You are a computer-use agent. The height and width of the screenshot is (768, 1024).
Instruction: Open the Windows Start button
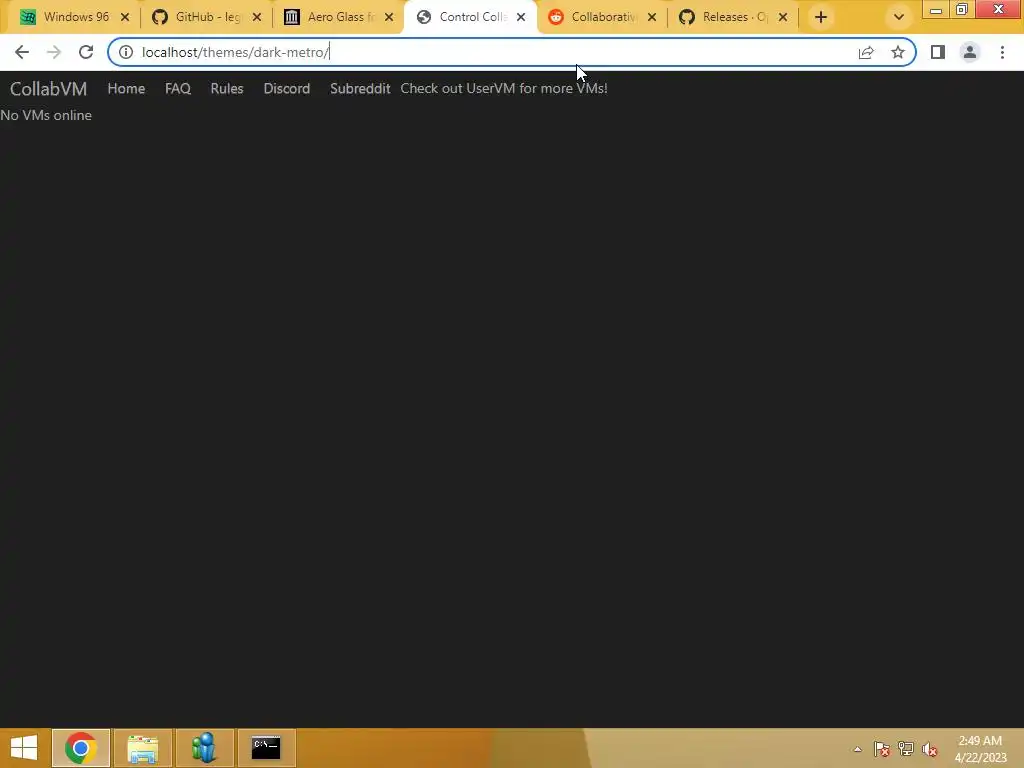click(24, 748)
